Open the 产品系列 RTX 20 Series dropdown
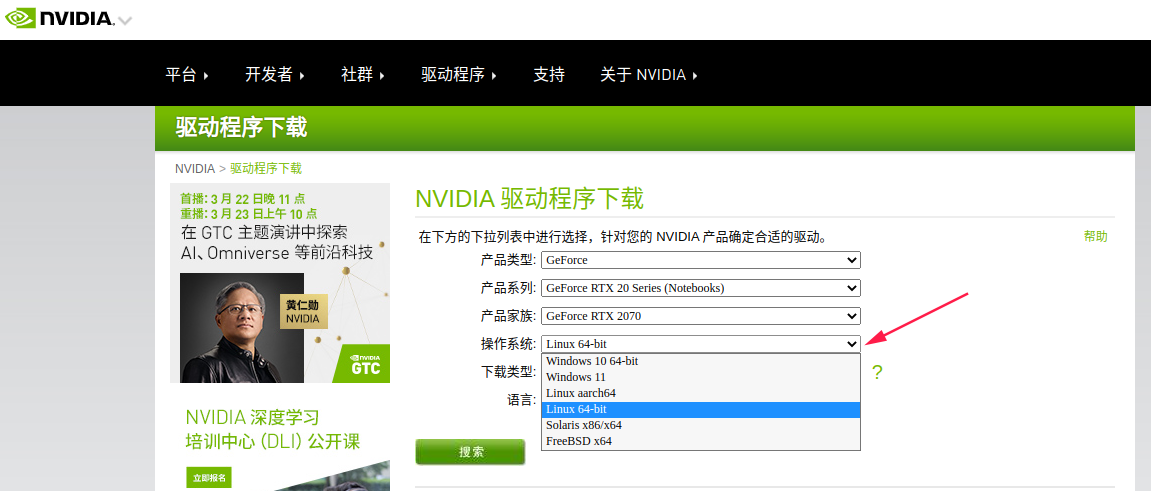Image resolution: width=1151 pixels, height=491 pixels. [700, 288]
